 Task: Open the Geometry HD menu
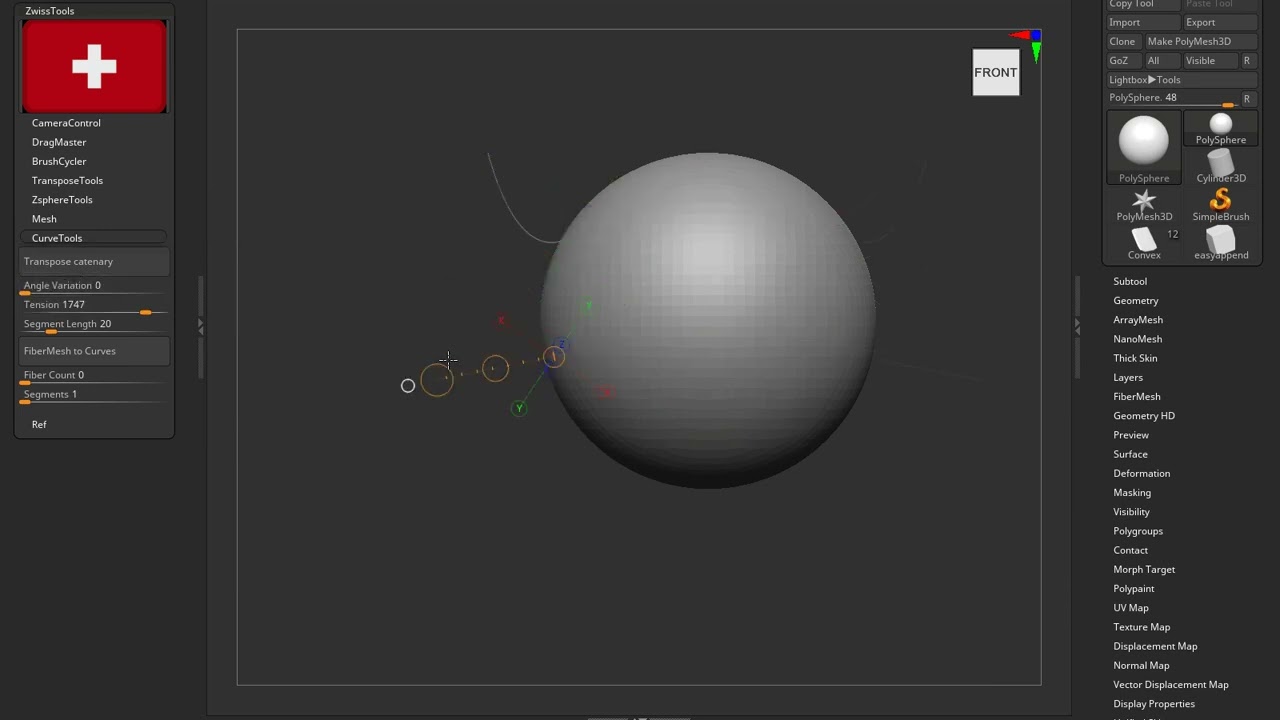pyautogui.click(x=1144, y=416)
